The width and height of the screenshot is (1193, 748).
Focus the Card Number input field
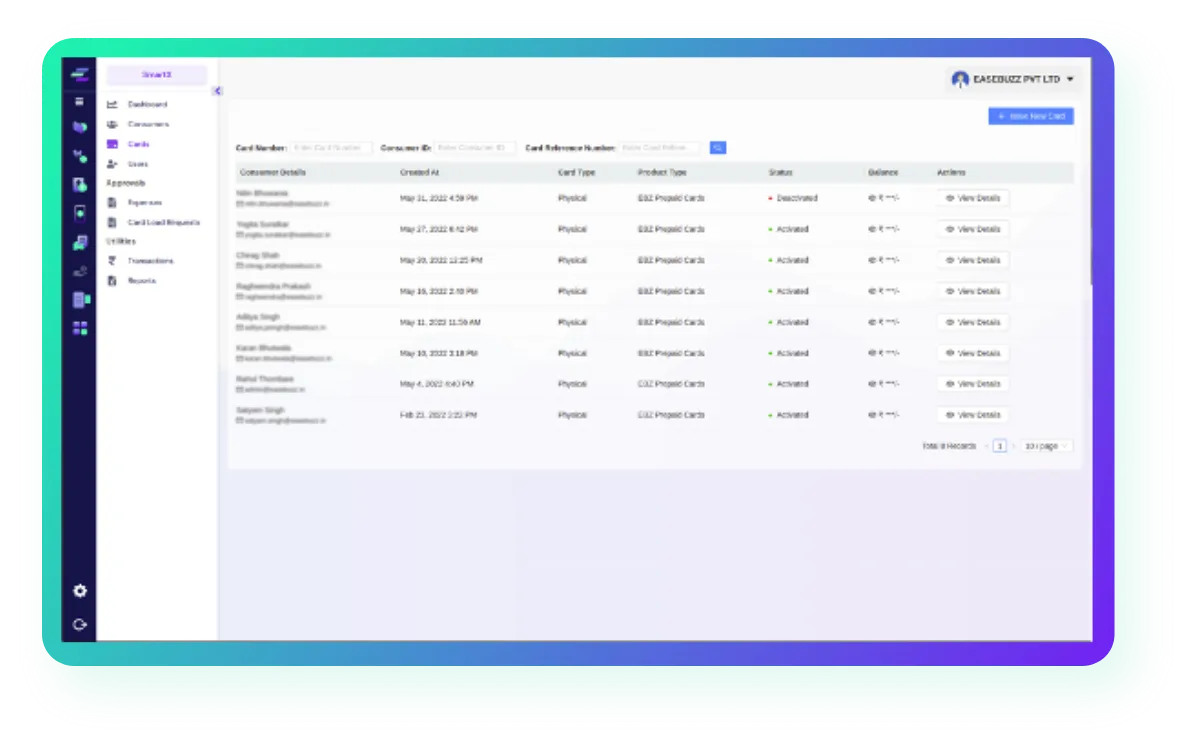tap(331, 148)
